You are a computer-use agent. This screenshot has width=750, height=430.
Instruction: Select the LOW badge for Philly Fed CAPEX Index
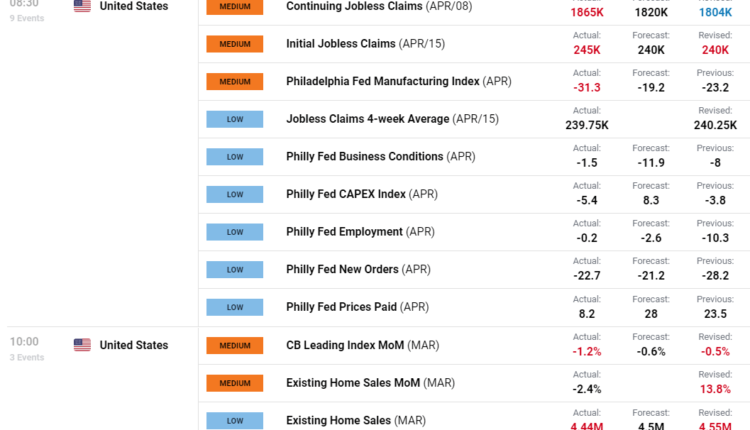point(234,194)
